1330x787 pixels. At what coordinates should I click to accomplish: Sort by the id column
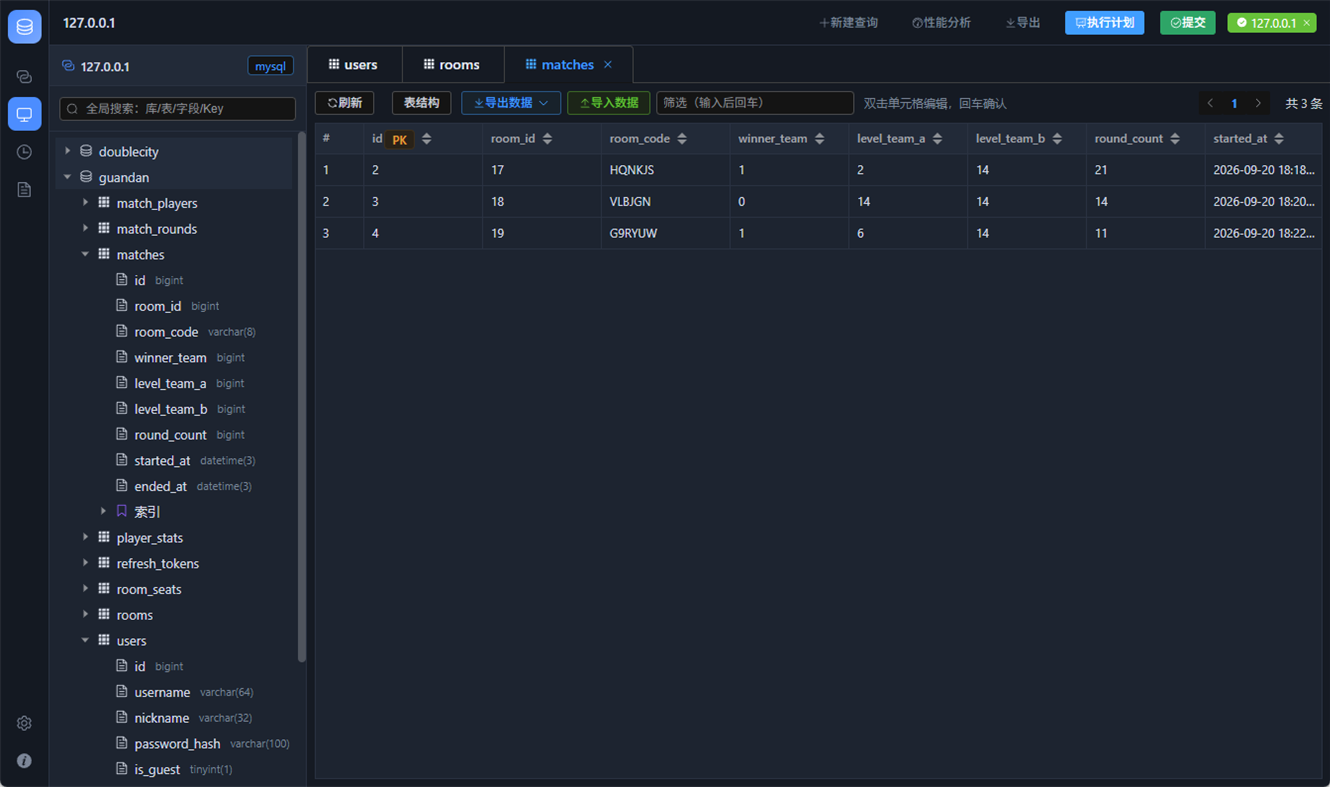pyautogui.click(x=427, y=139)
